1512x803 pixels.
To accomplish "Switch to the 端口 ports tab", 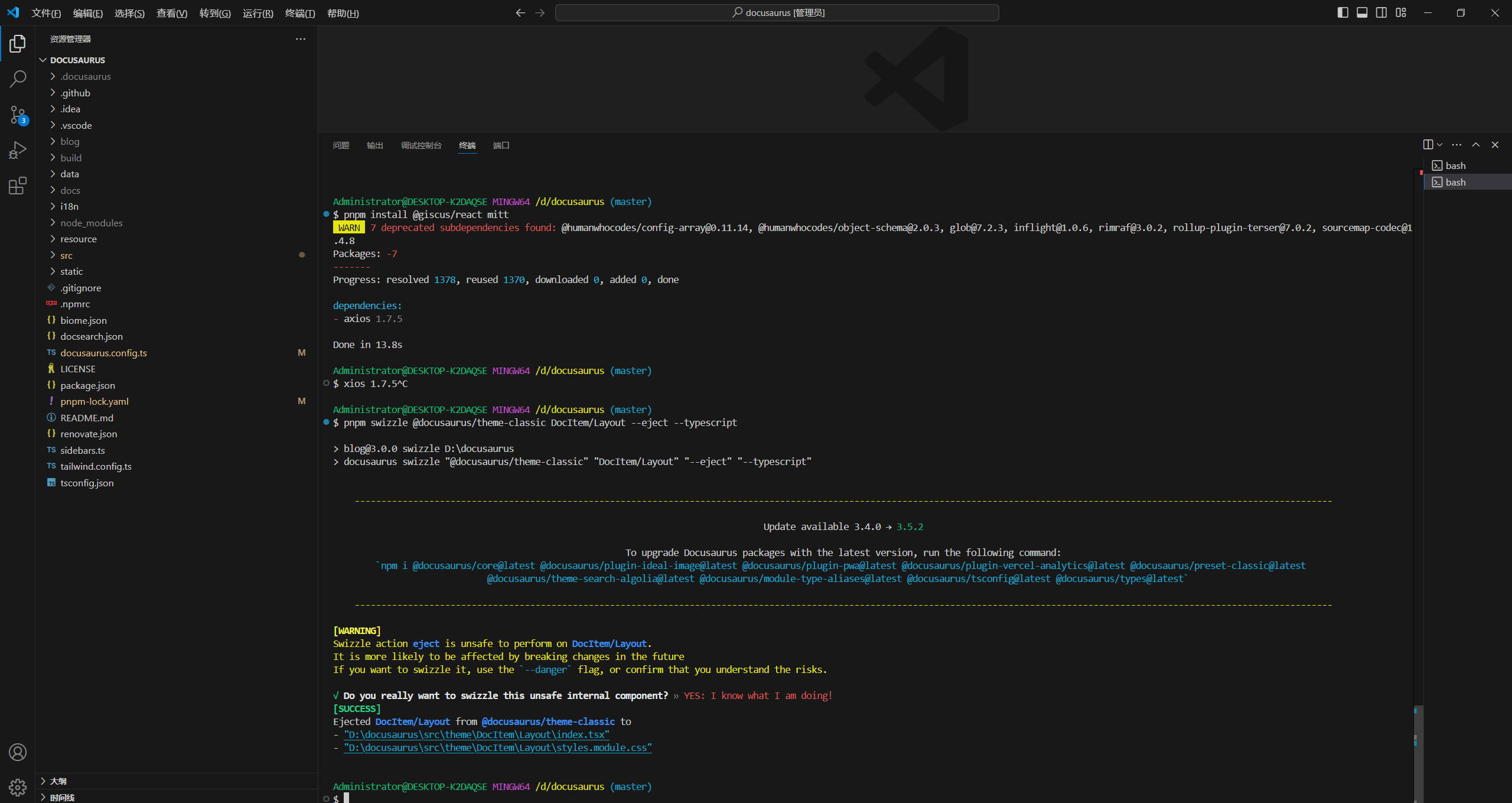I will 501,145.
